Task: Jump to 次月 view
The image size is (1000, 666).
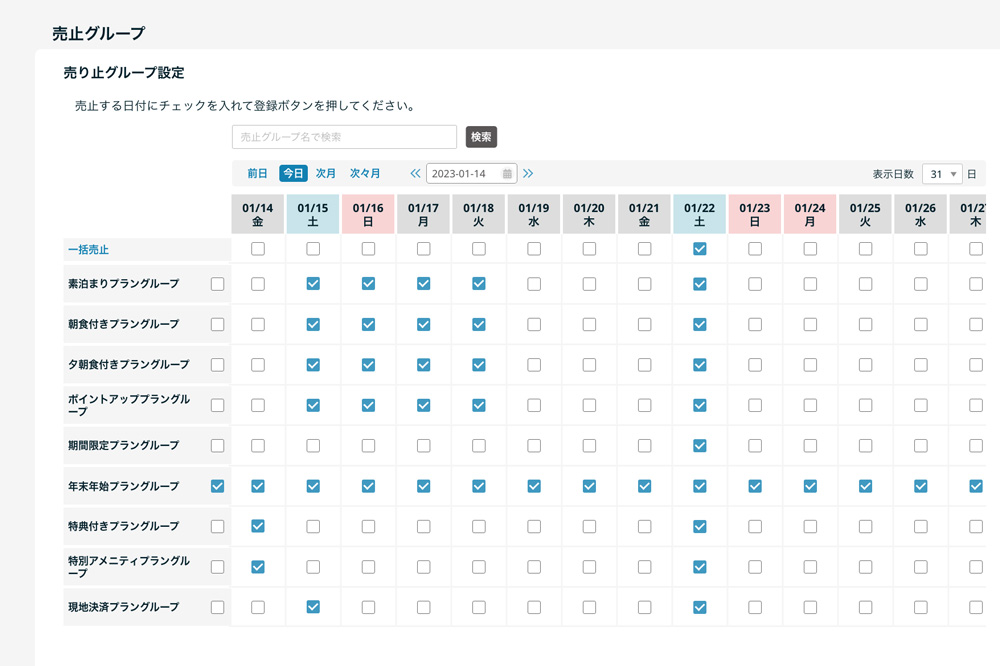Action: pos(326,174)
